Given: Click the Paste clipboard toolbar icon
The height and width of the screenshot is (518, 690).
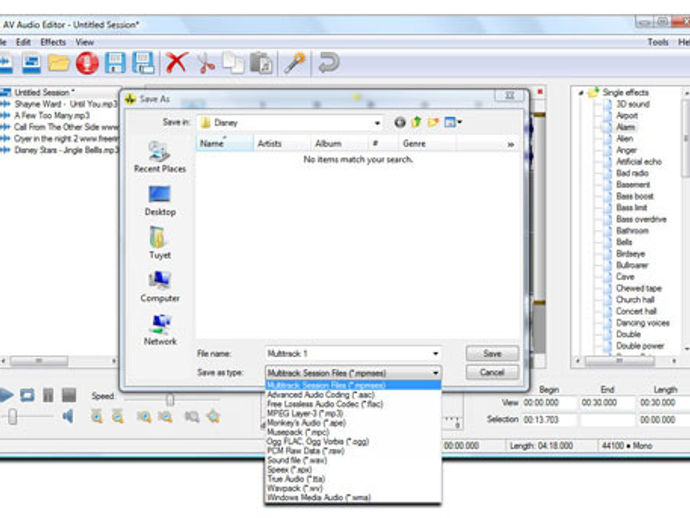Looking at the screenshot, I should click(261, 63).
